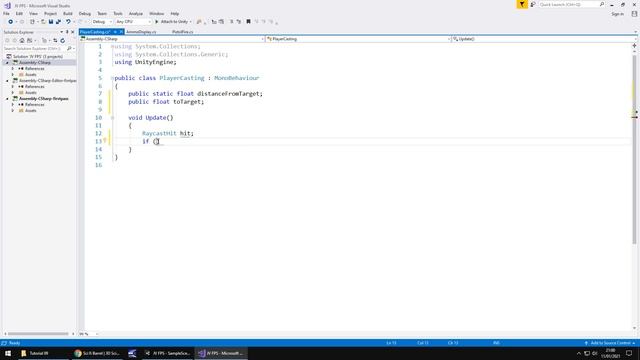The width and height of the screenshot is (640, 360).
Task: Close the PlayerCasting.cs tab
Action: [x=121, y=32]
